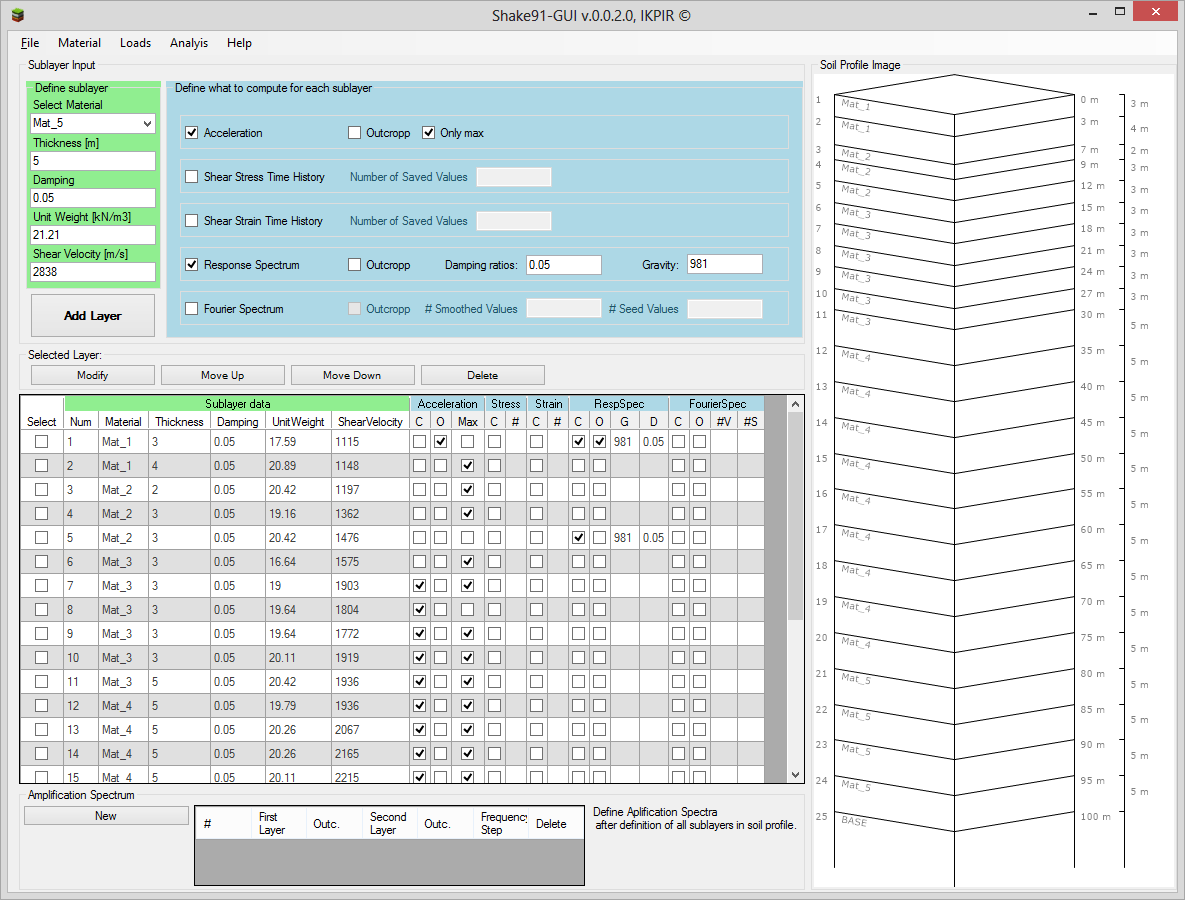
Task: Click the Shake91 app icon in title bar
Action: click(x=17, y=15)
